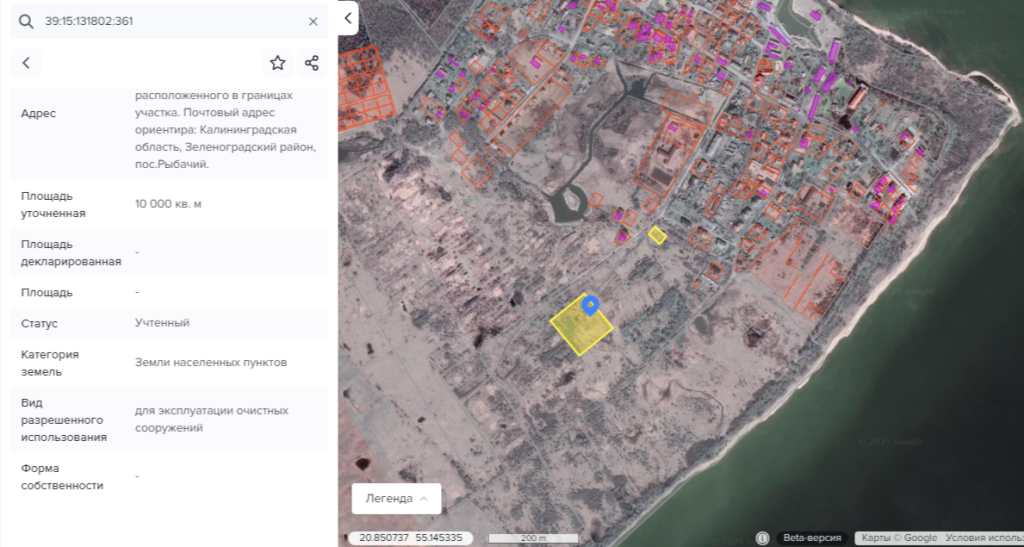Click the Площадь уточненная value 10 000 кв. м

point(168,204)
